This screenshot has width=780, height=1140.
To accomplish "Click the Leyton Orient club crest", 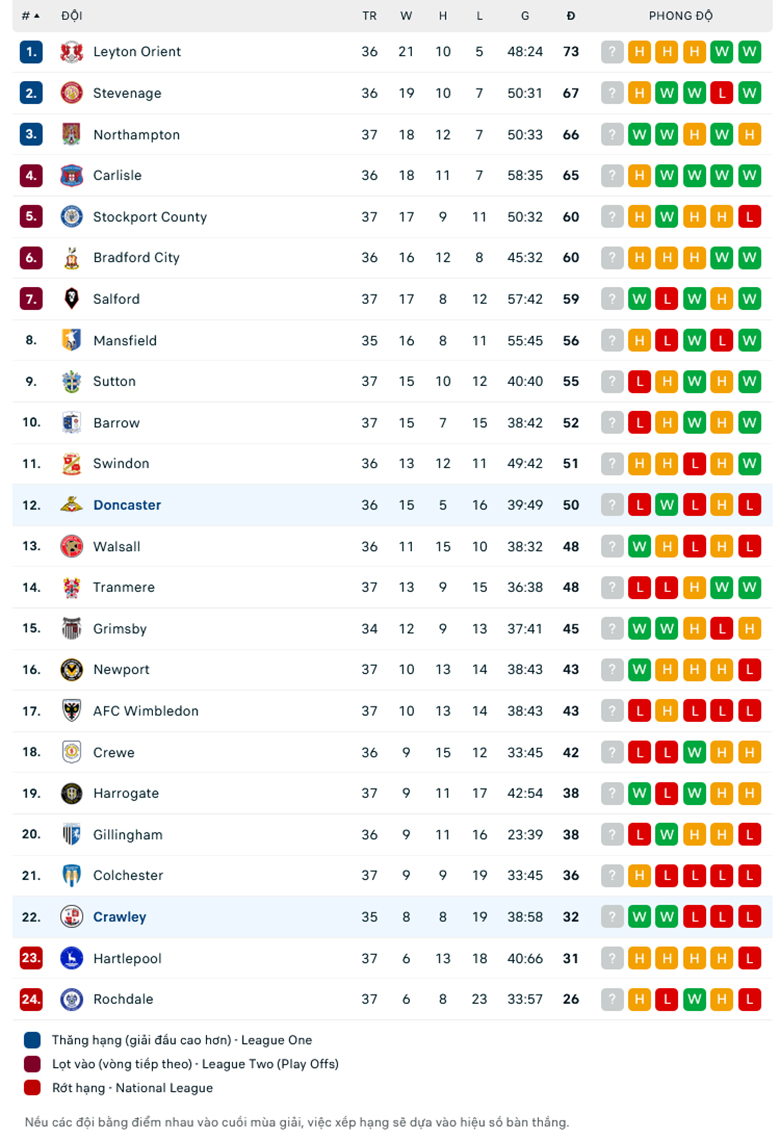I will click(71, 52).
